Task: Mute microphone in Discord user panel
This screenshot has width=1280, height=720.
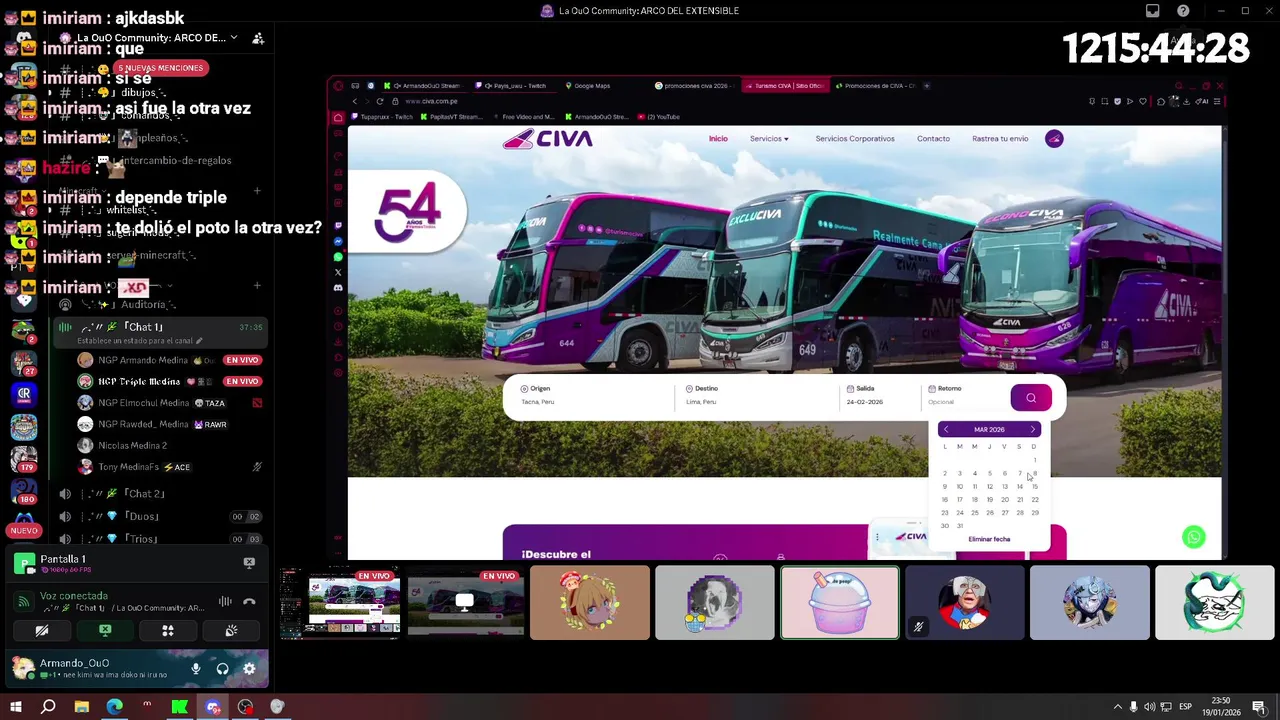Action: [x=196, y=669]
